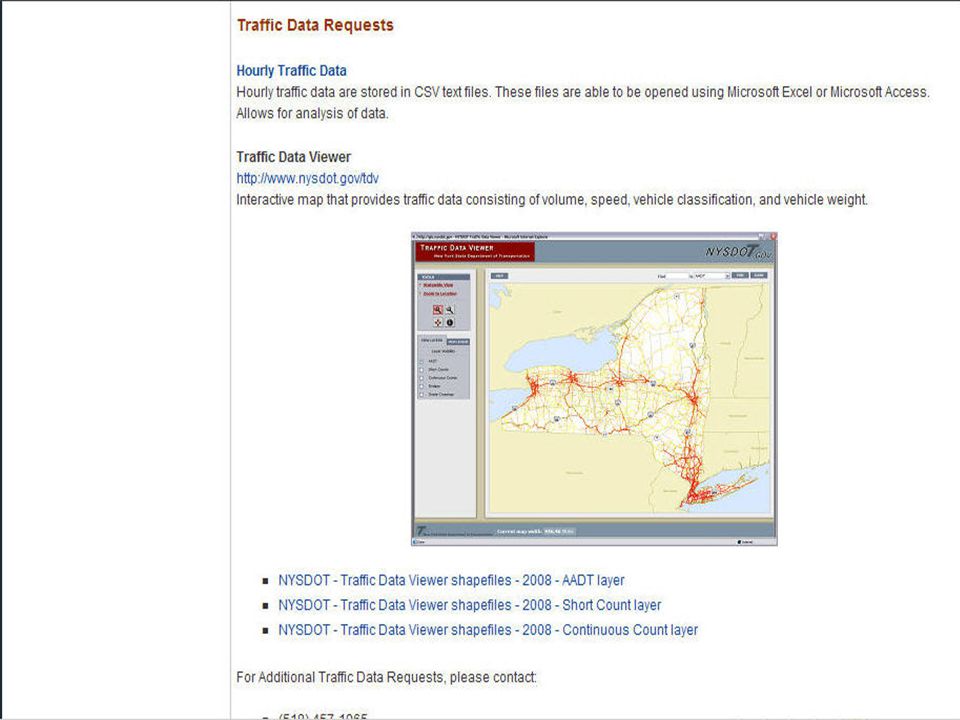Image resolution: width=960 pixels, height=720 pixels.
Task: Open the Hourly Traffic Data link
Action: tap(291, 70)
